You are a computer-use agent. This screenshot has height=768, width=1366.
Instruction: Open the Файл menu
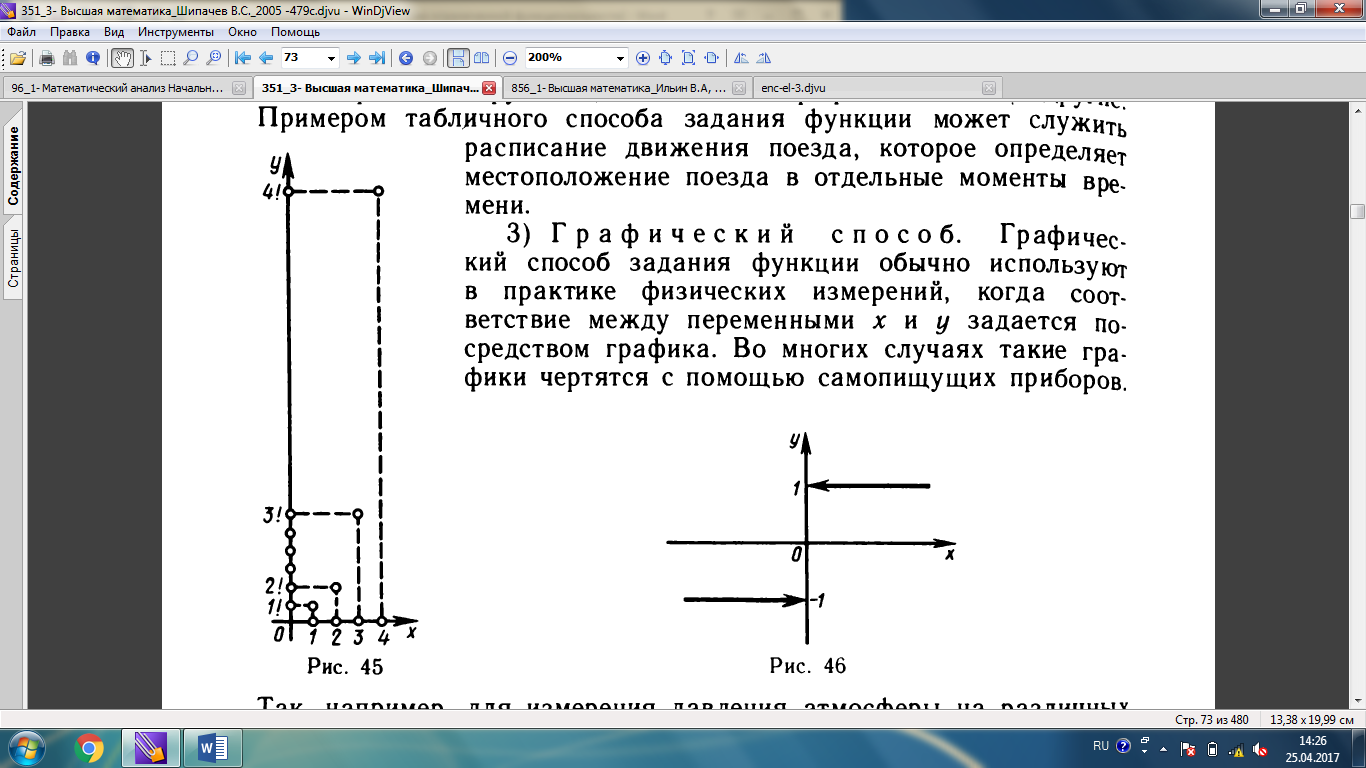click(21, 32)
